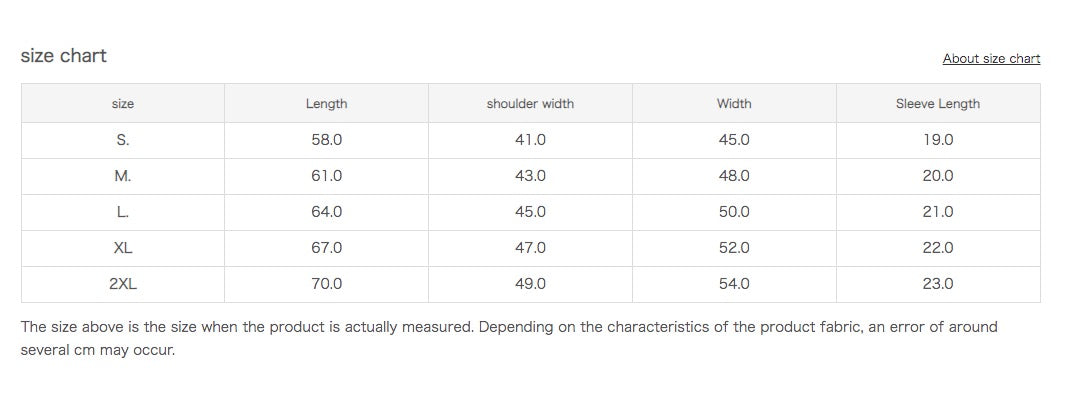1067x402 pixels.
Task: Click the 58.0 length value
Action: click(326, 140)
